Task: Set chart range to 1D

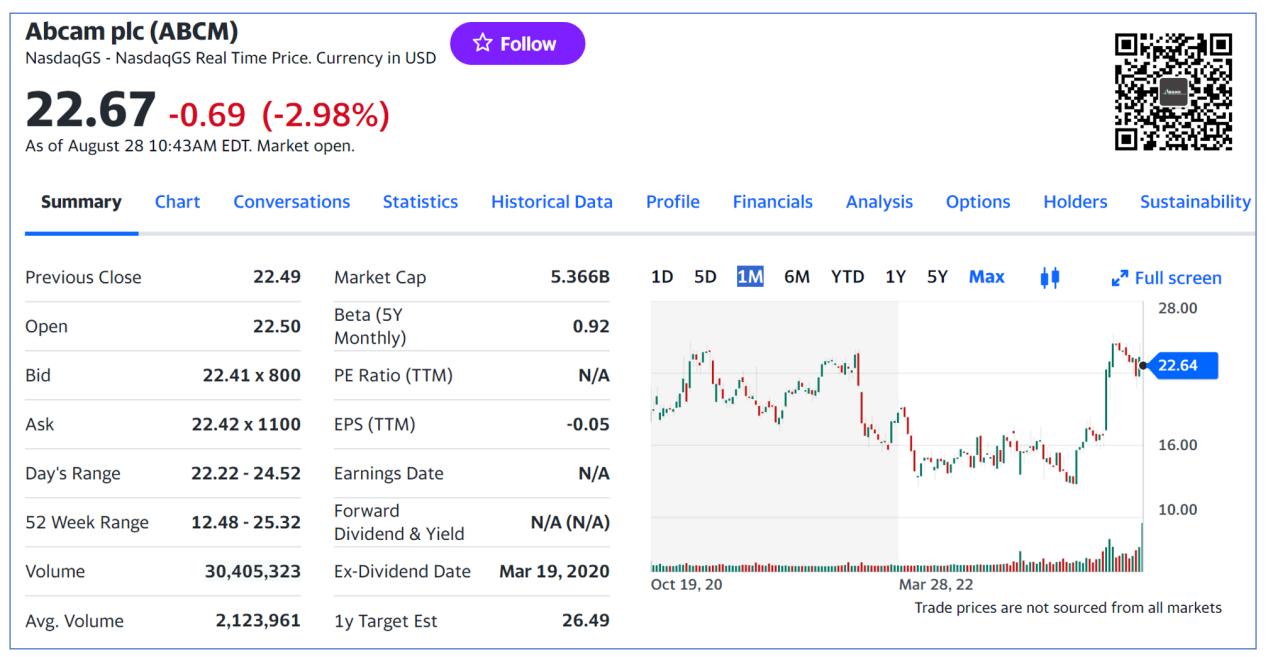Action: 662,277
